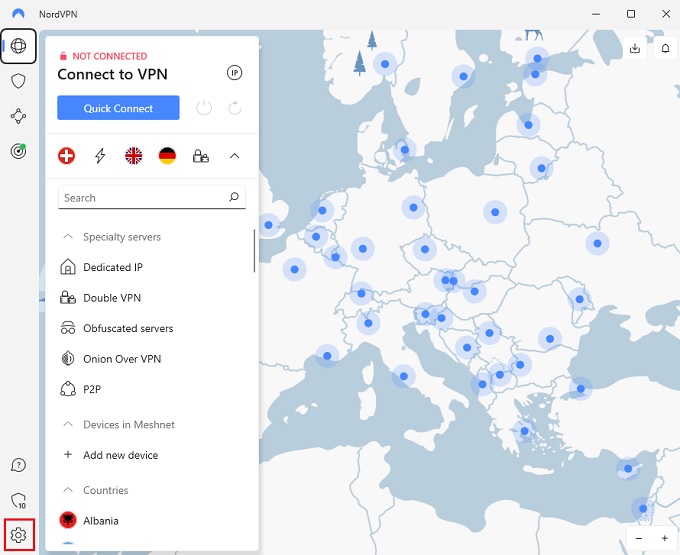Viewport: 680px width, 555px height.
Task: Click the NOT CONNECTED status text
Action: [x=110, y=56]
